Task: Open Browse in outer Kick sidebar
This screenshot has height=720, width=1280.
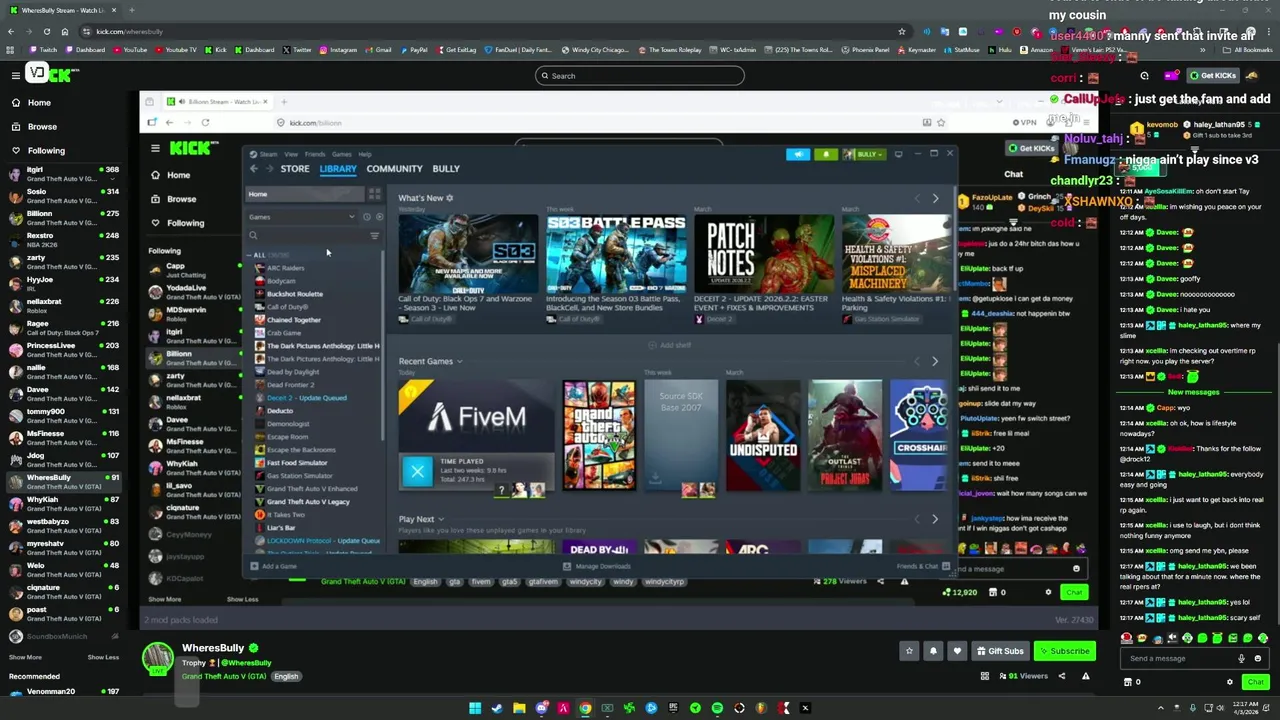Action: click(42, 127)
